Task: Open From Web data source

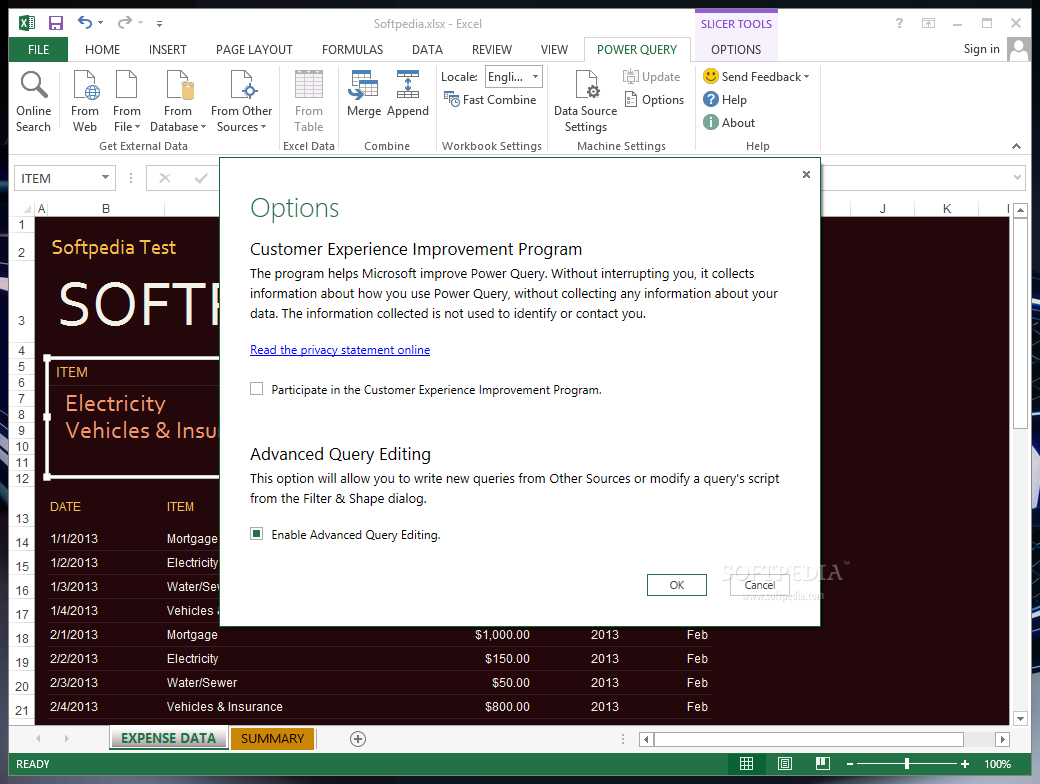Action: [x=85, y=101]
